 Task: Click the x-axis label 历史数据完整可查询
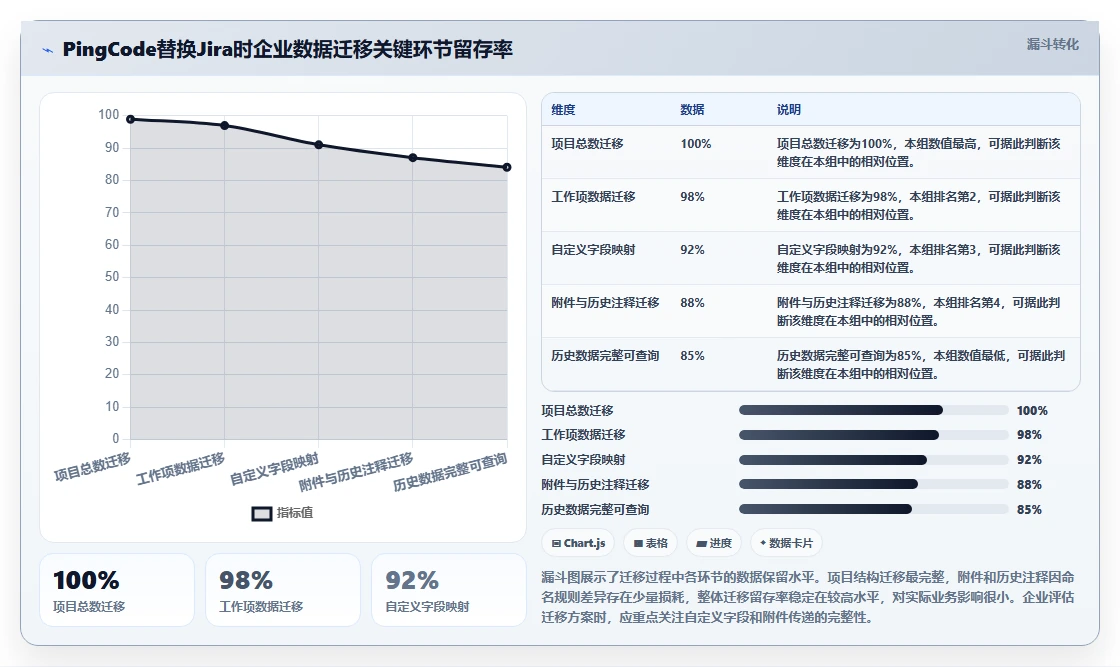point(450,473)
